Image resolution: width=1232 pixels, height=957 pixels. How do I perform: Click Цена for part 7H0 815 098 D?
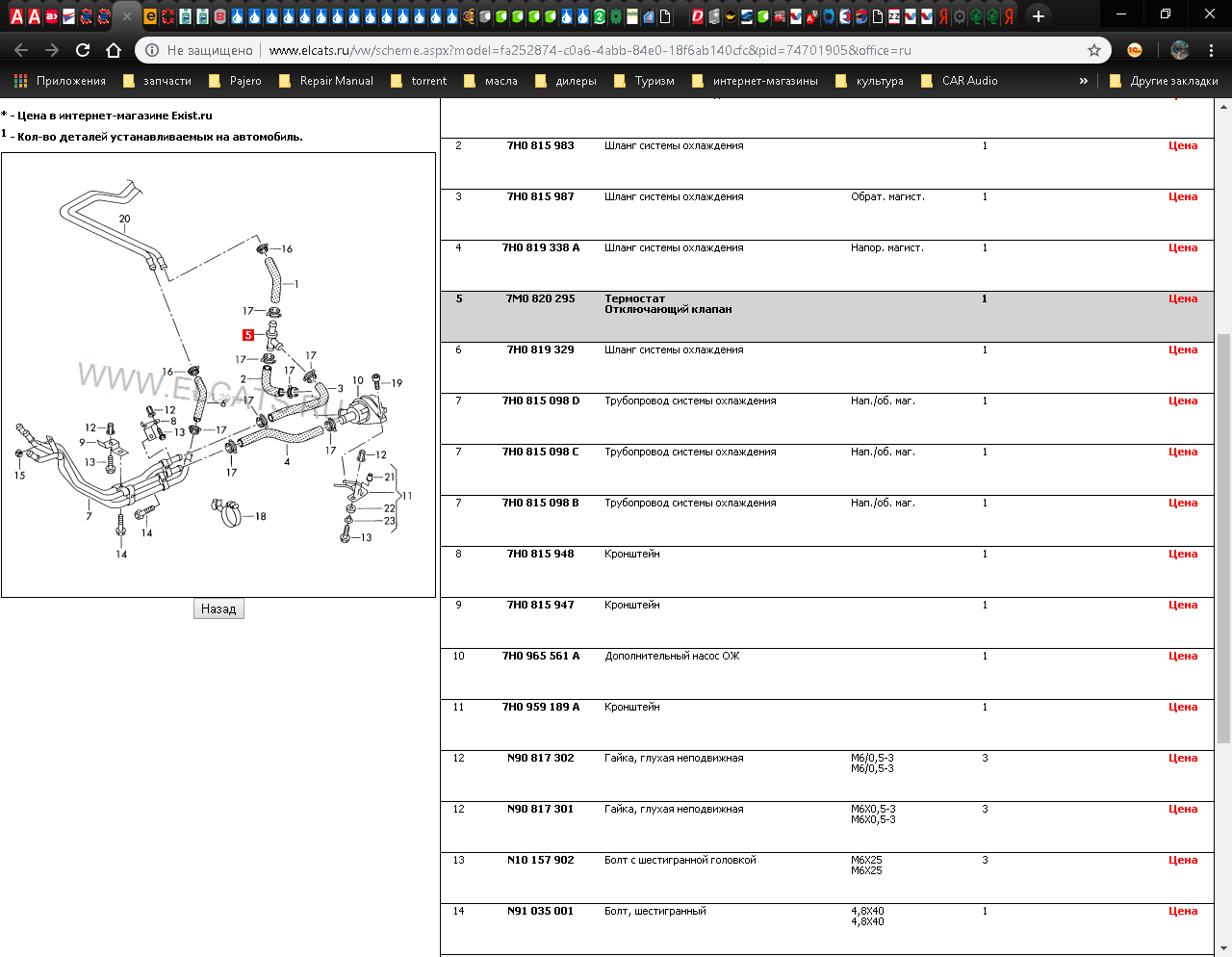[x=1183, y=401]
